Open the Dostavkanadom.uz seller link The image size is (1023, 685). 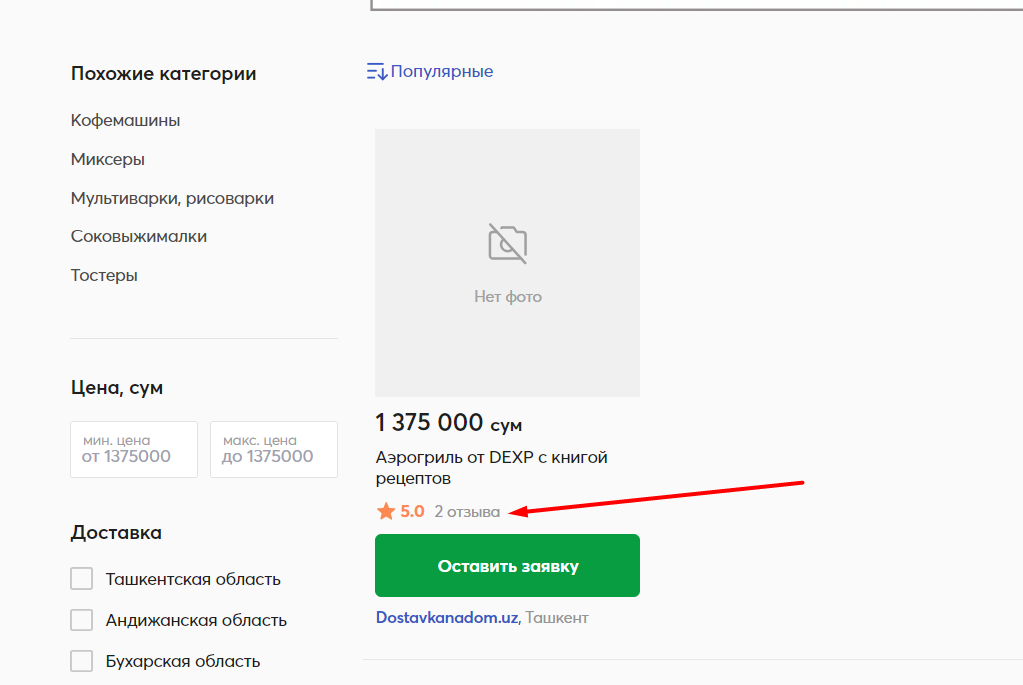point(448,618)
